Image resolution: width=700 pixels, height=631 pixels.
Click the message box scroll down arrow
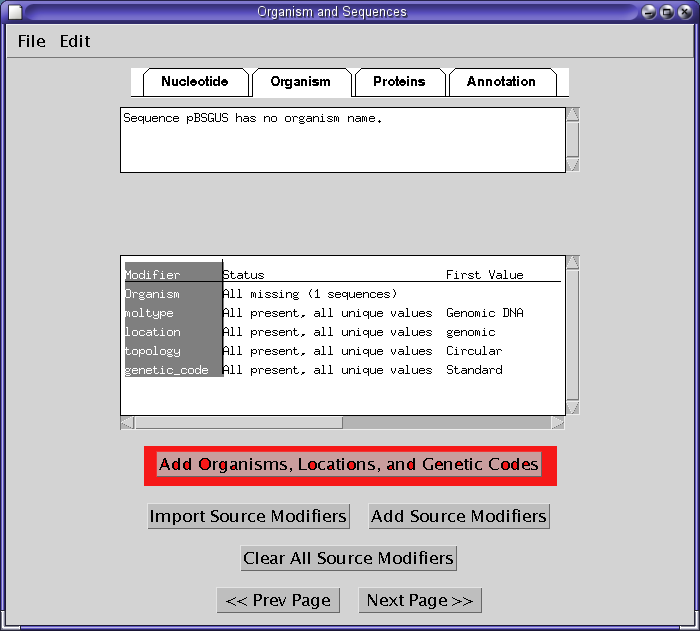tap(572, 165)
